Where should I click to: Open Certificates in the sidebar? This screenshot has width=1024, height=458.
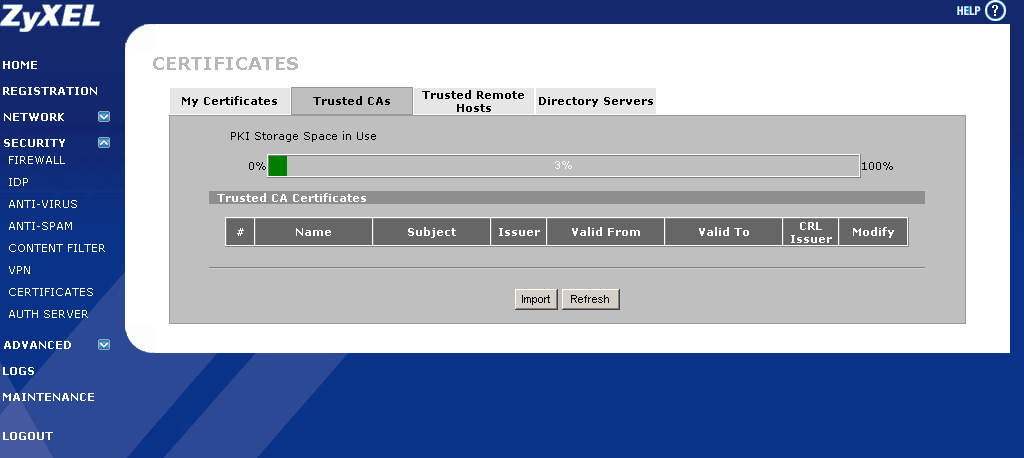(51, 292)
